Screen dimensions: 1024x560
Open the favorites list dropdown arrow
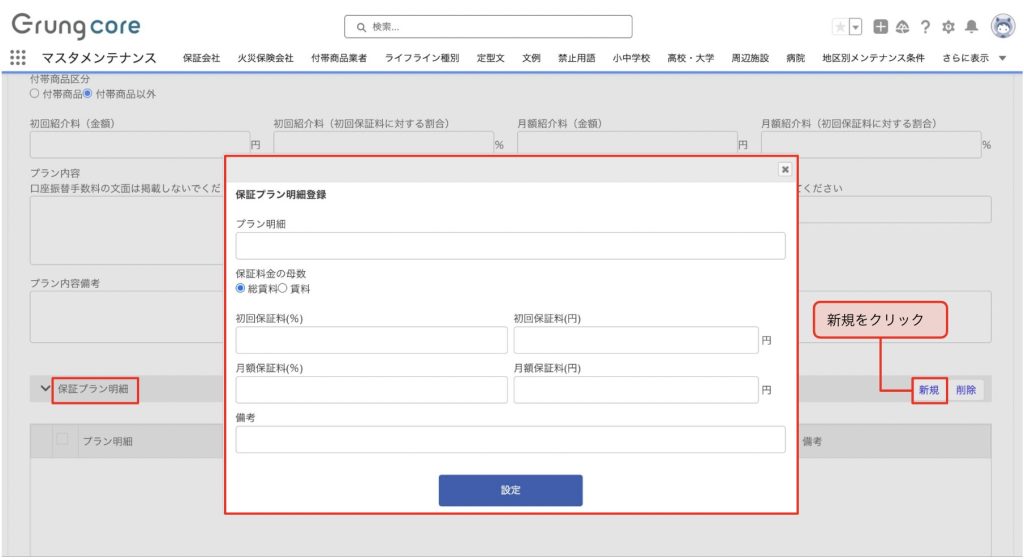856,27
